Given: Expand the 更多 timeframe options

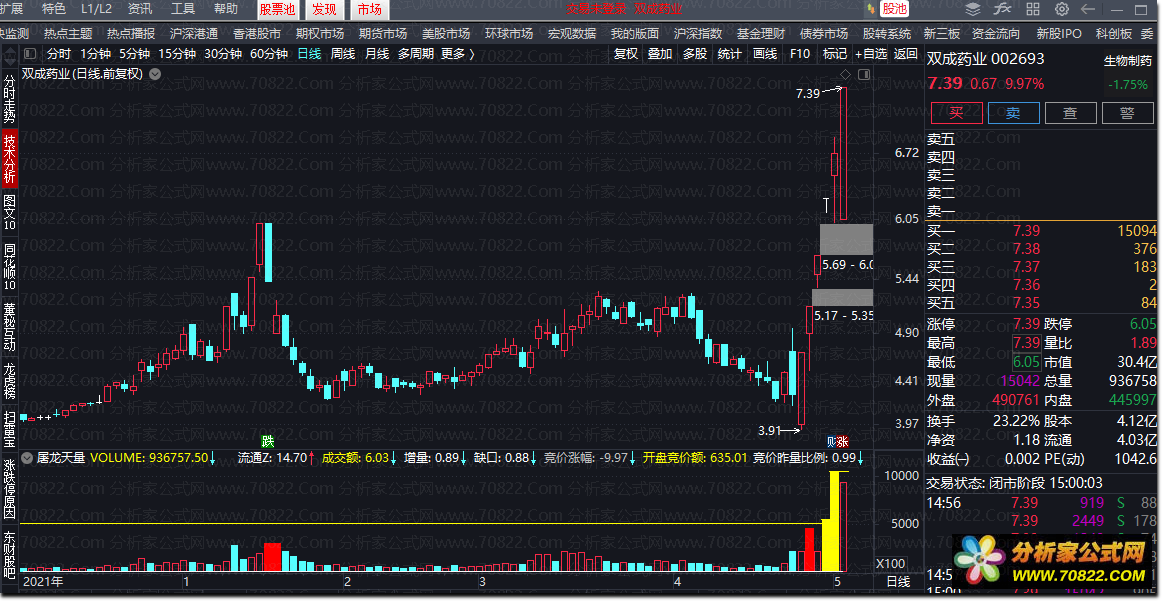Looking at the screenshot, I should (458, 54).
